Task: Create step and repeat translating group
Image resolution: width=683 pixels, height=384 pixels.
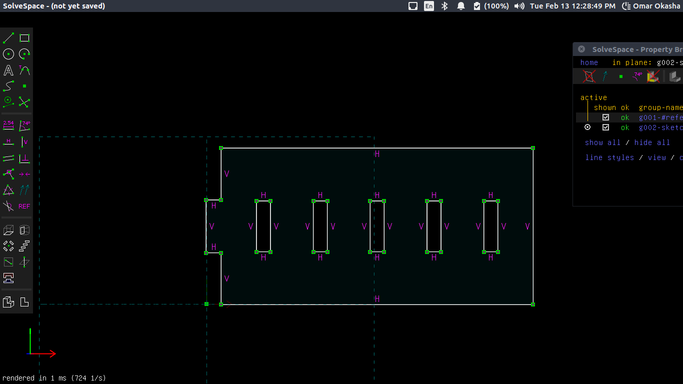Action: (x=24, y=246)
